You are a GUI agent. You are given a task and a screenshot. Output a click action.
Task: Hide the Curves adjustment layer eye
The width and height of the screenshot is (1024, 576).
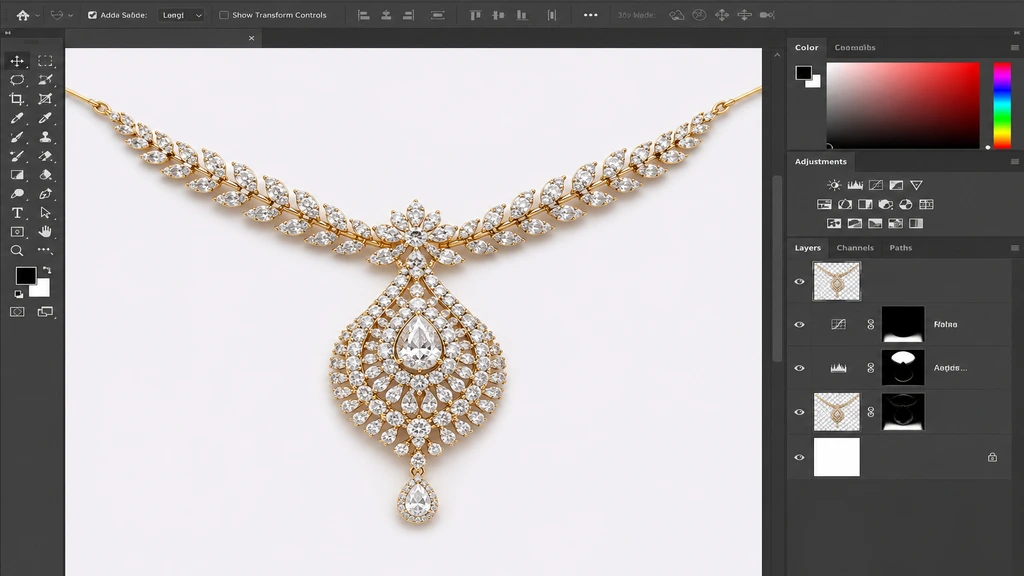click(799, 325)
